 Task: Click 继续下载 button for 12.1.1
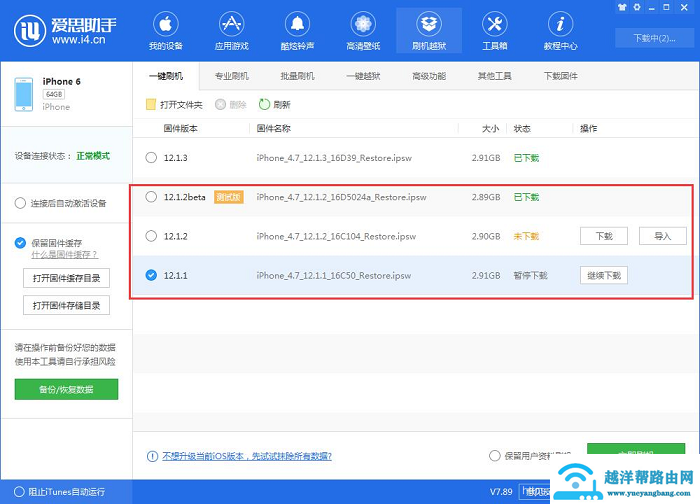pyautogui.click(x=604, y=275)
